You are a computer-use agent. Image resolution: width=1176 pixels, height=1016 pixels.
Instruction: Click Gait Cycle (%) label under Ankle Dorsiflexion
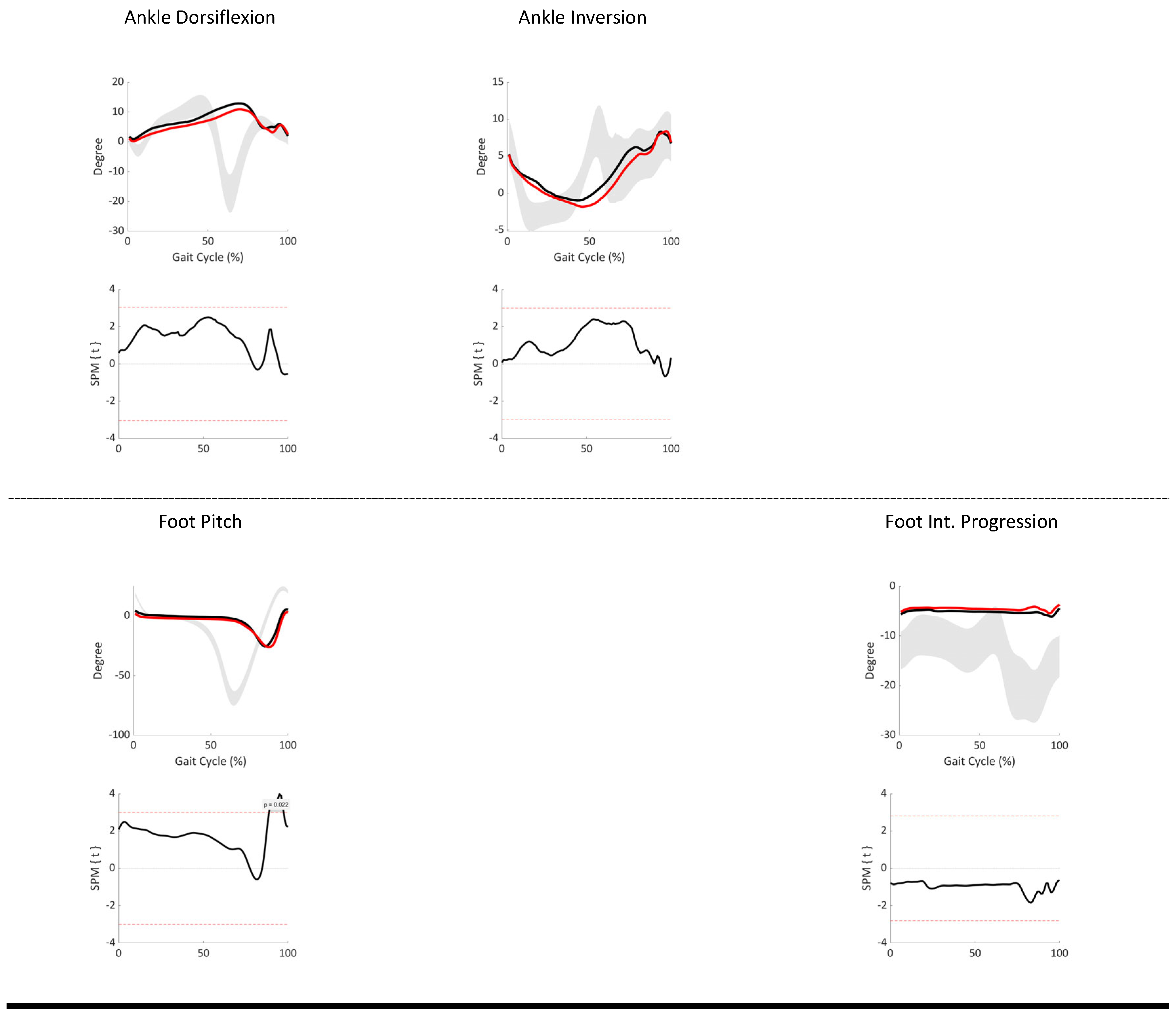(208, 257)
